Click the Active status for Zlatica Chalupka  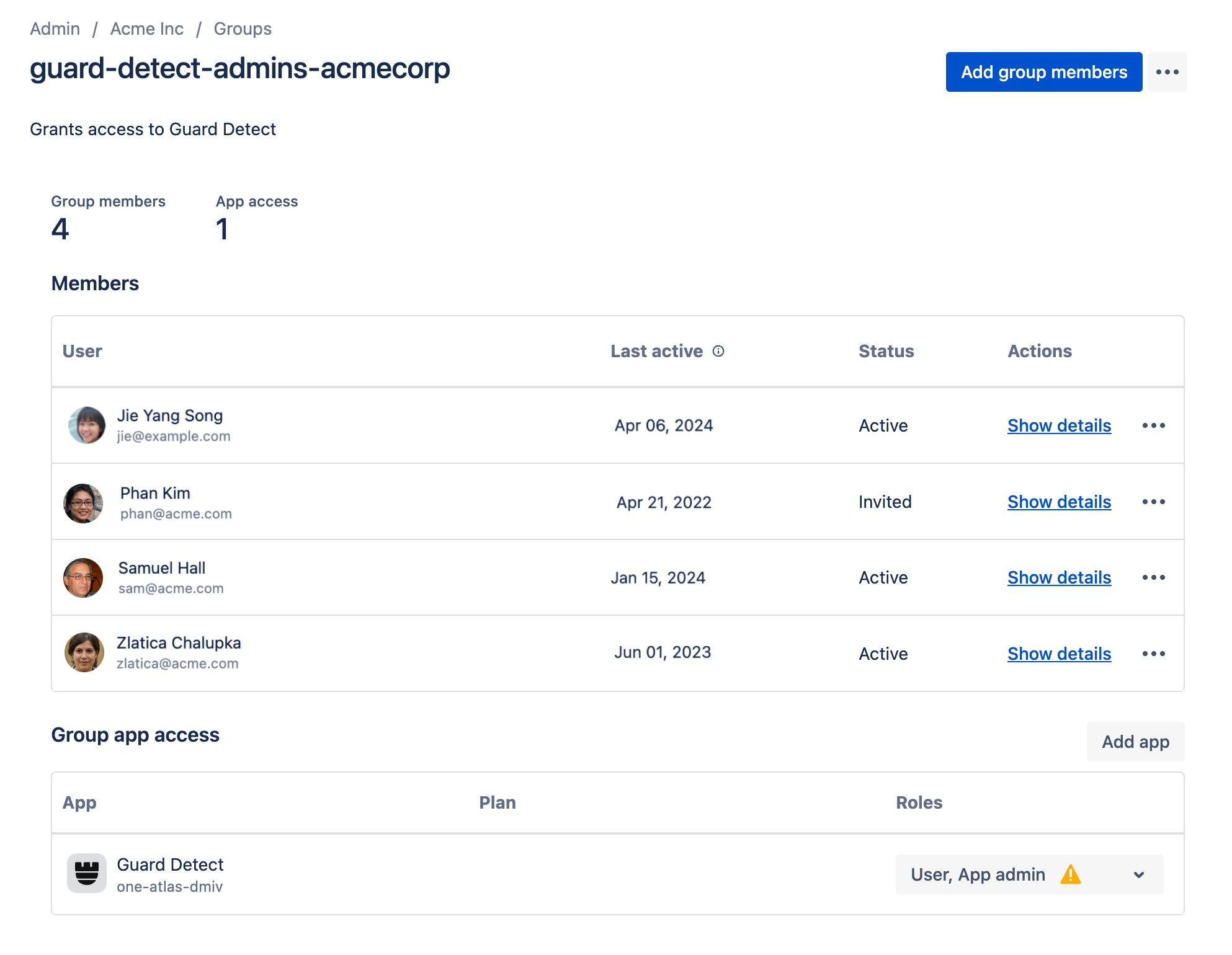click(883, 654)
